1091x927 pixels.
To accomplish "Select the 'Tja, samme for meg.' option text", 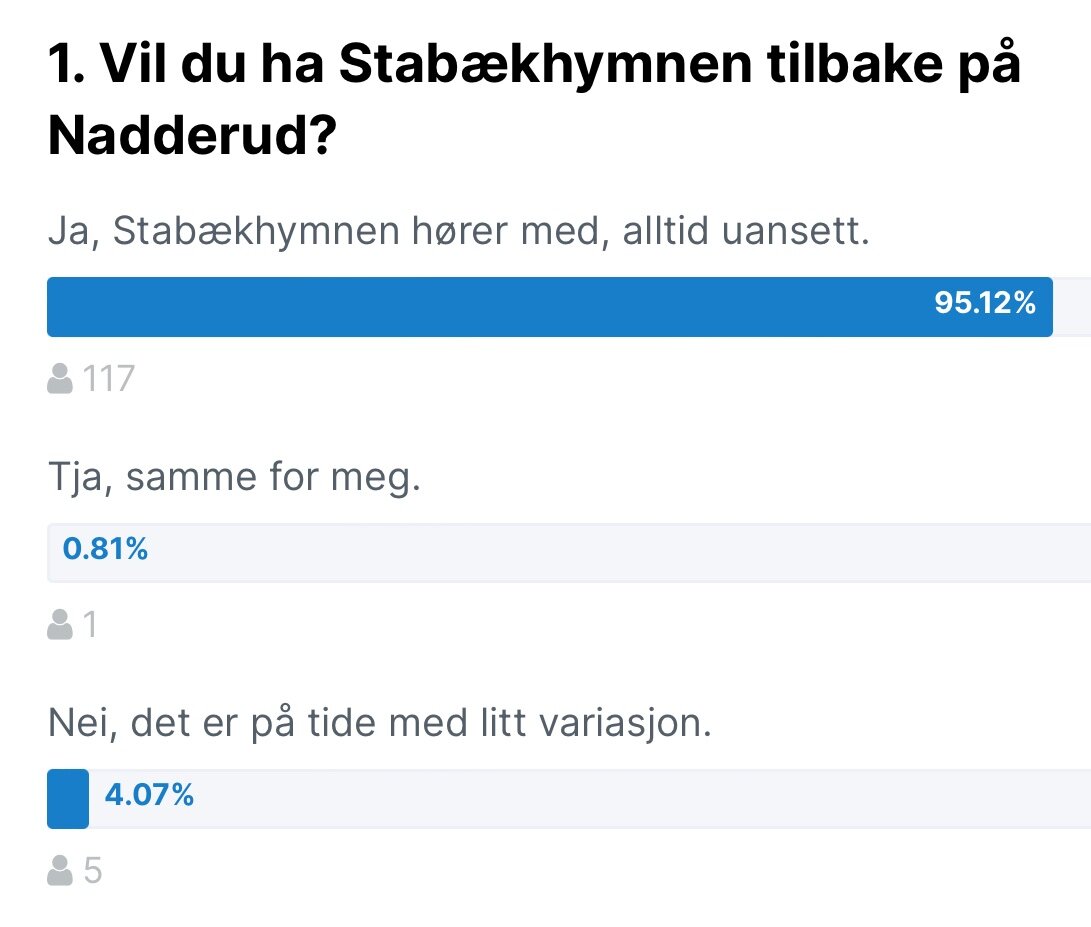I will tap(234, 478).
